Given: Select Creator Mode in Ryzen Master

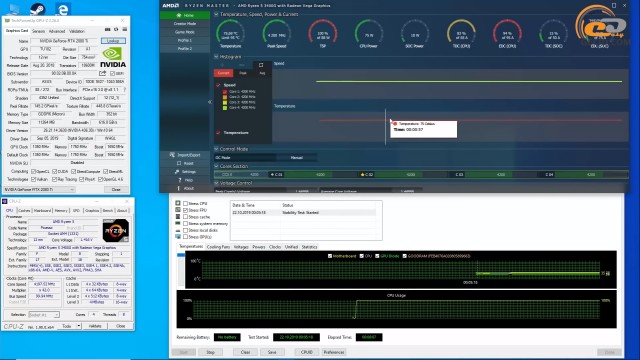Looking at the screenshot, I should [x=185, y=24].
